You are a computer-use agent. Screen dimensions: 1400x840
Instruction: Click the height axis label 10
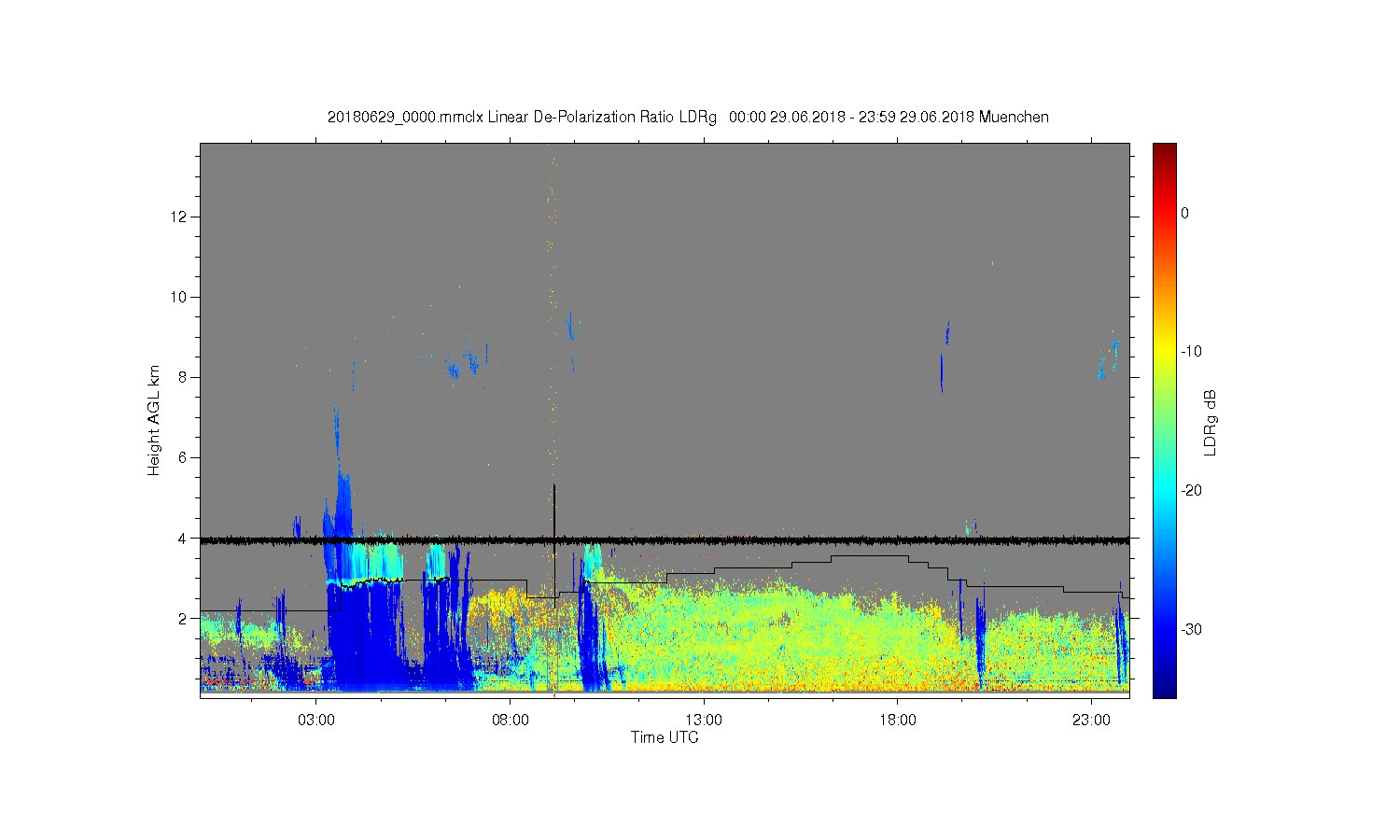pyautogui.click(x=181, y=297)
